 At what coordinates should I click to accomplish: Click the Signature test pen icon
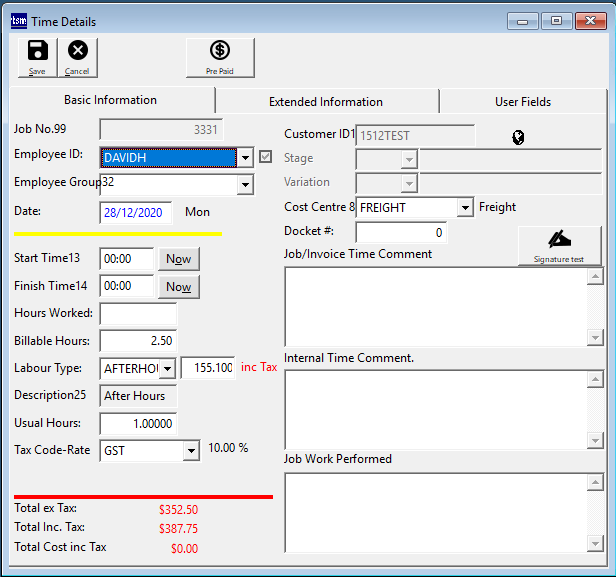coord(559,241)
